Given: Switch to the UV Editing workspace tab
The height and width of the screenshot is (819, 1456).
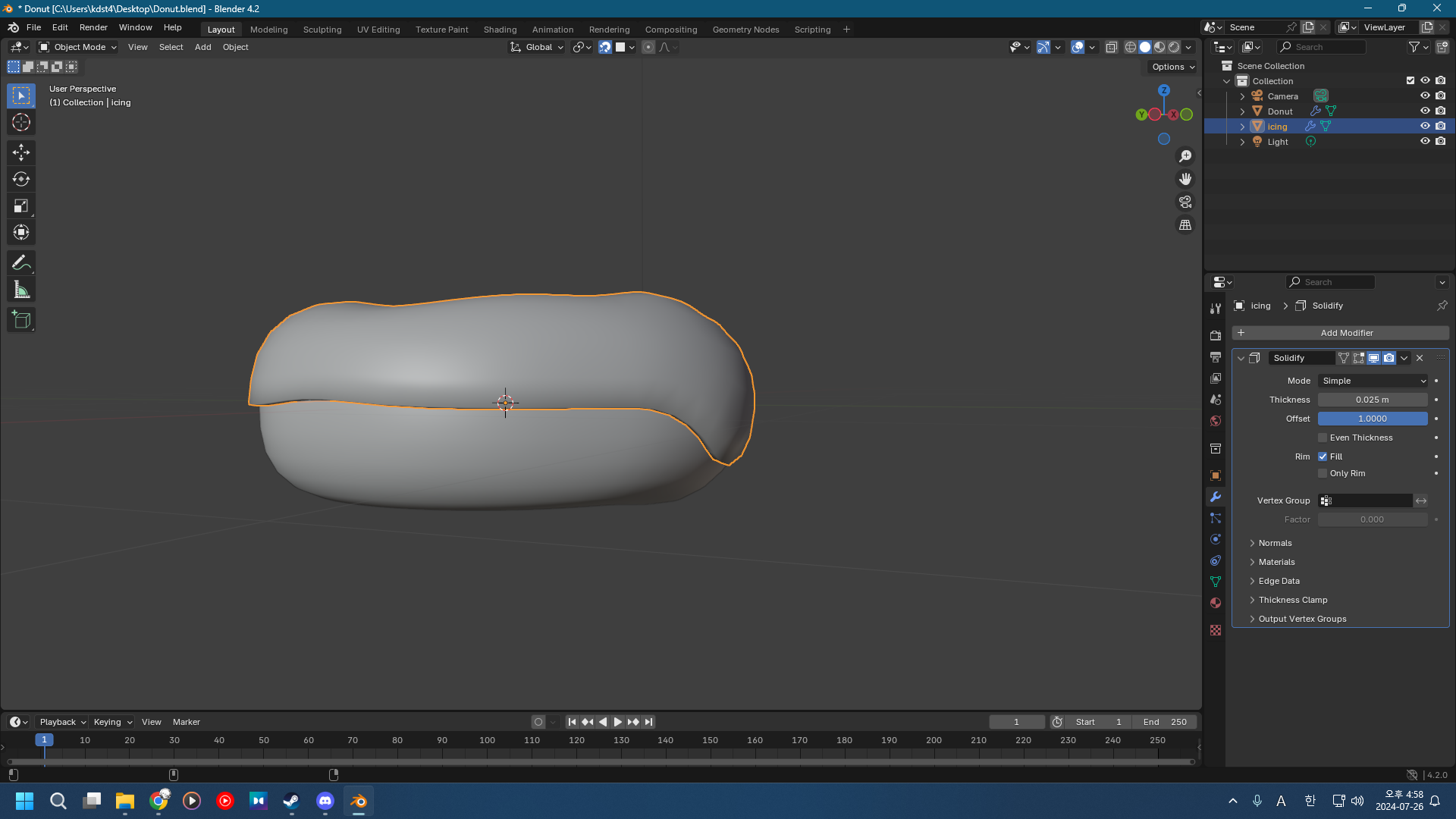Looking at the screenshot, I should click(x=378, y=30).
